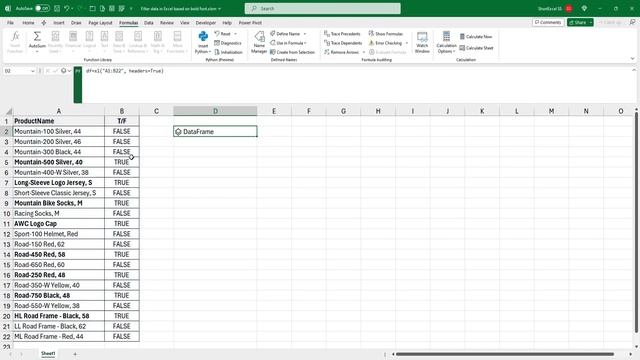Select the 'T/F' header cell

pyautogui.click(x=122, y=121)
